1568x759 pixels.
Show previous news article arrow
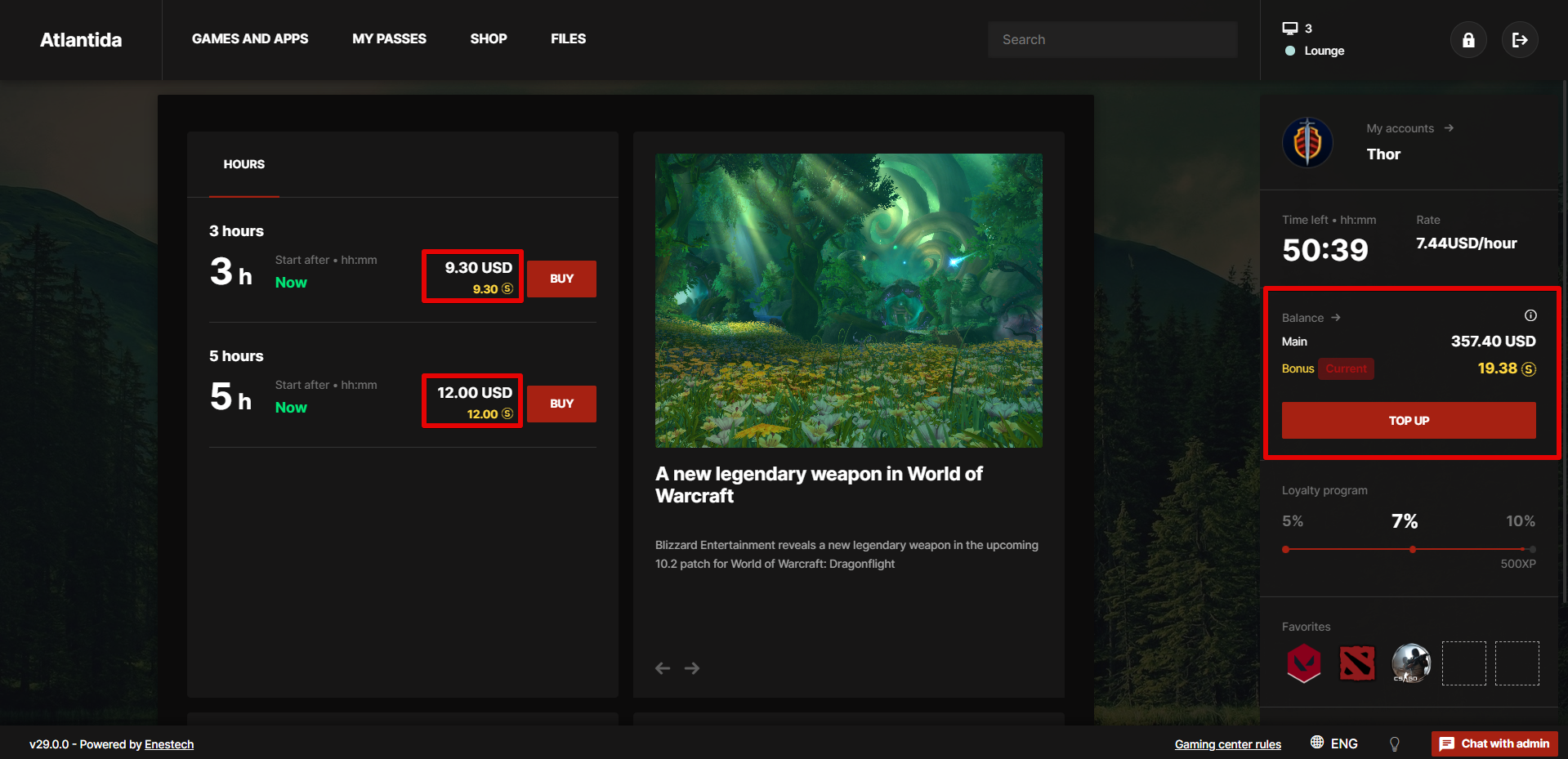pos(663,668)
